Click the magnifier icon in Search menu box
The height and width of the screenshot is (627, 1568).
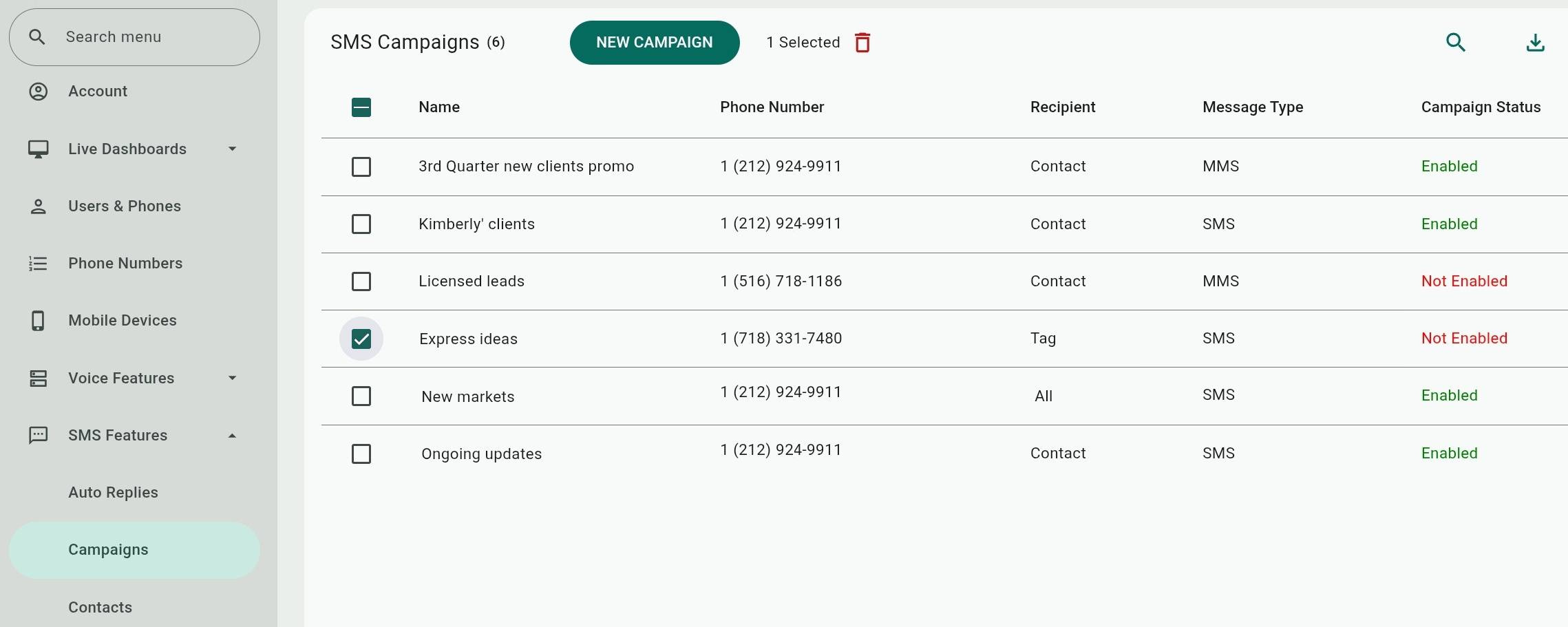37,37
